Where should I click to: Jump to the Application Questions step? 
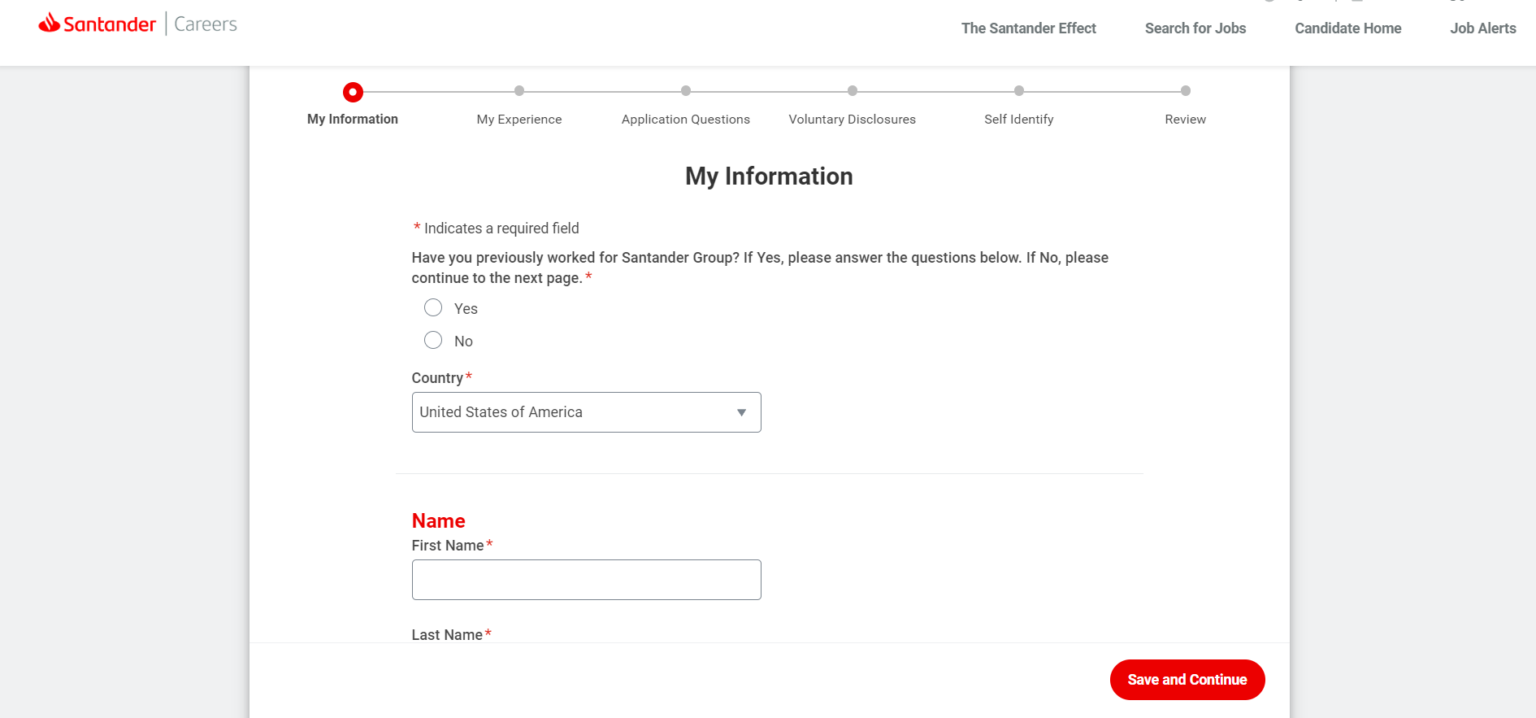[685, 119]
